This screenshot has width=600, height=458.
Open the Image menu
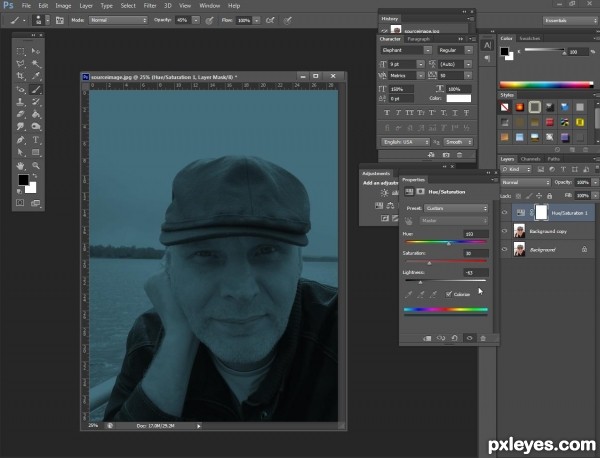pos(63,6)
